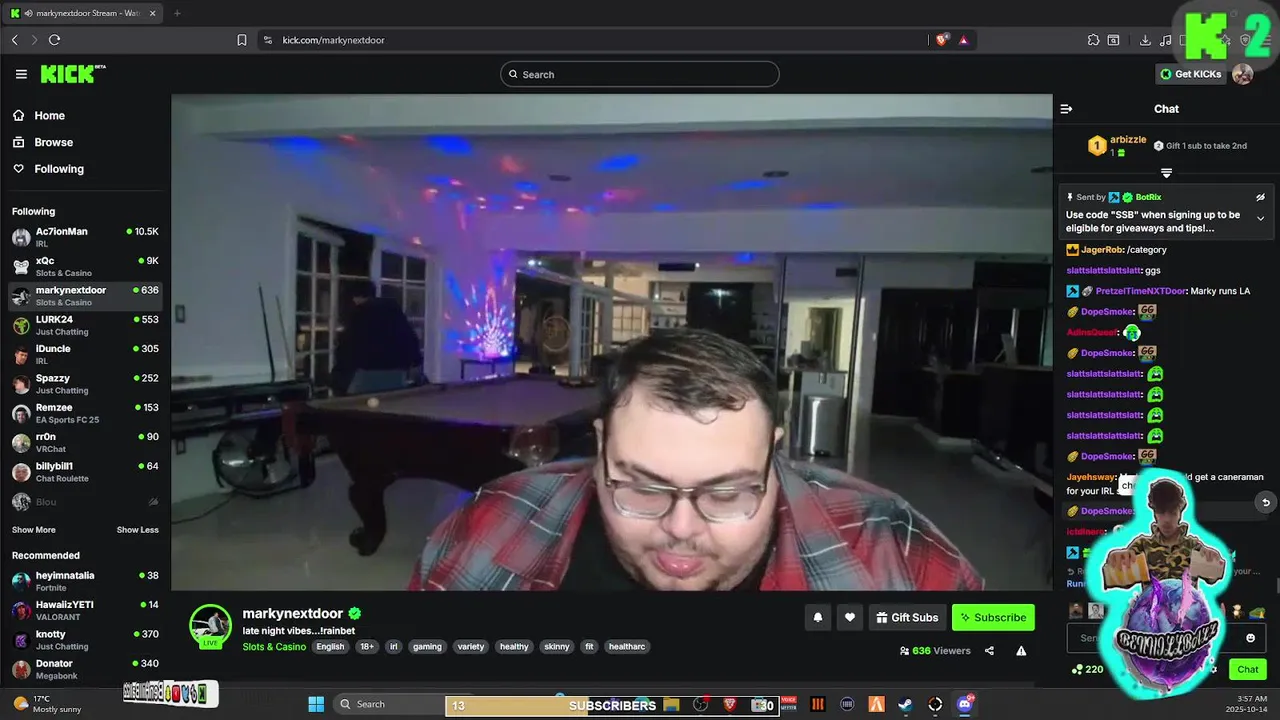Screen dimensions: 1280x720
Task: Click the KICK logo
Action: point(73,74)
